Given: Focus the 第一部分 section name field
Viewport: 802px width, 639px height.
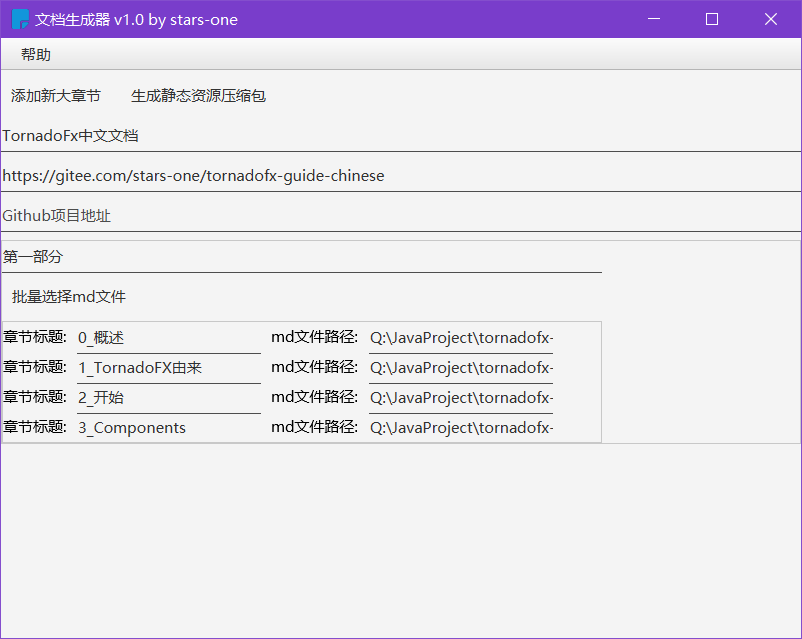Looking at the screenshot, I should coord(302,256).
